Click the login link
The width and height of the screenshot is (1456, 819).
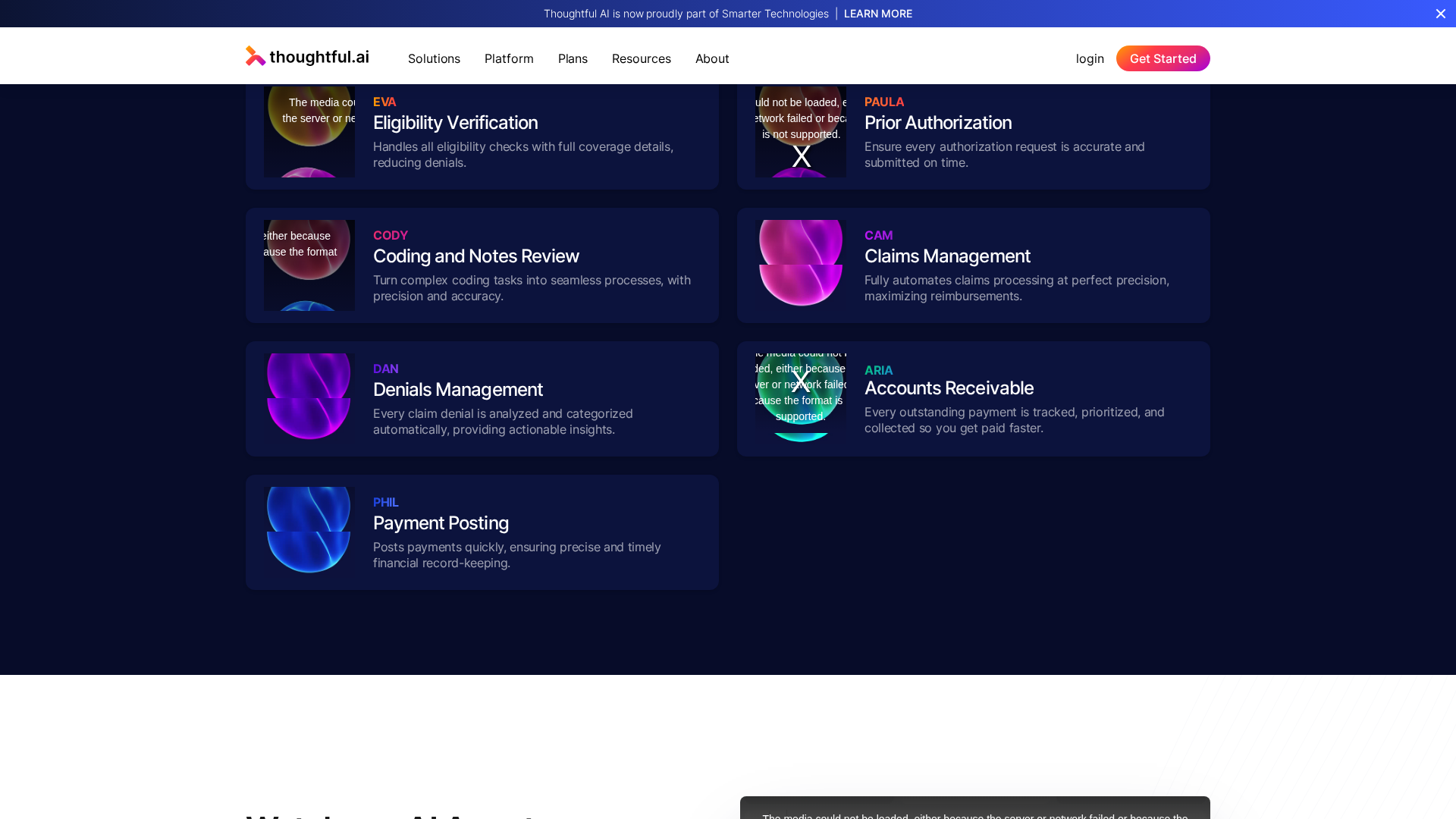click(1089, 58)
